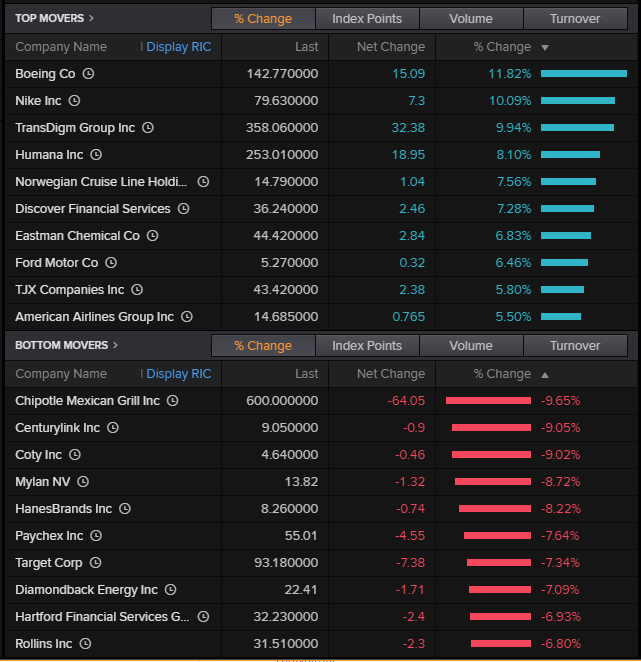The image size is (641, 662).
Task: Expand the BOTTOM MOVERS heading chevron
Action: click(x=115, y=345)
